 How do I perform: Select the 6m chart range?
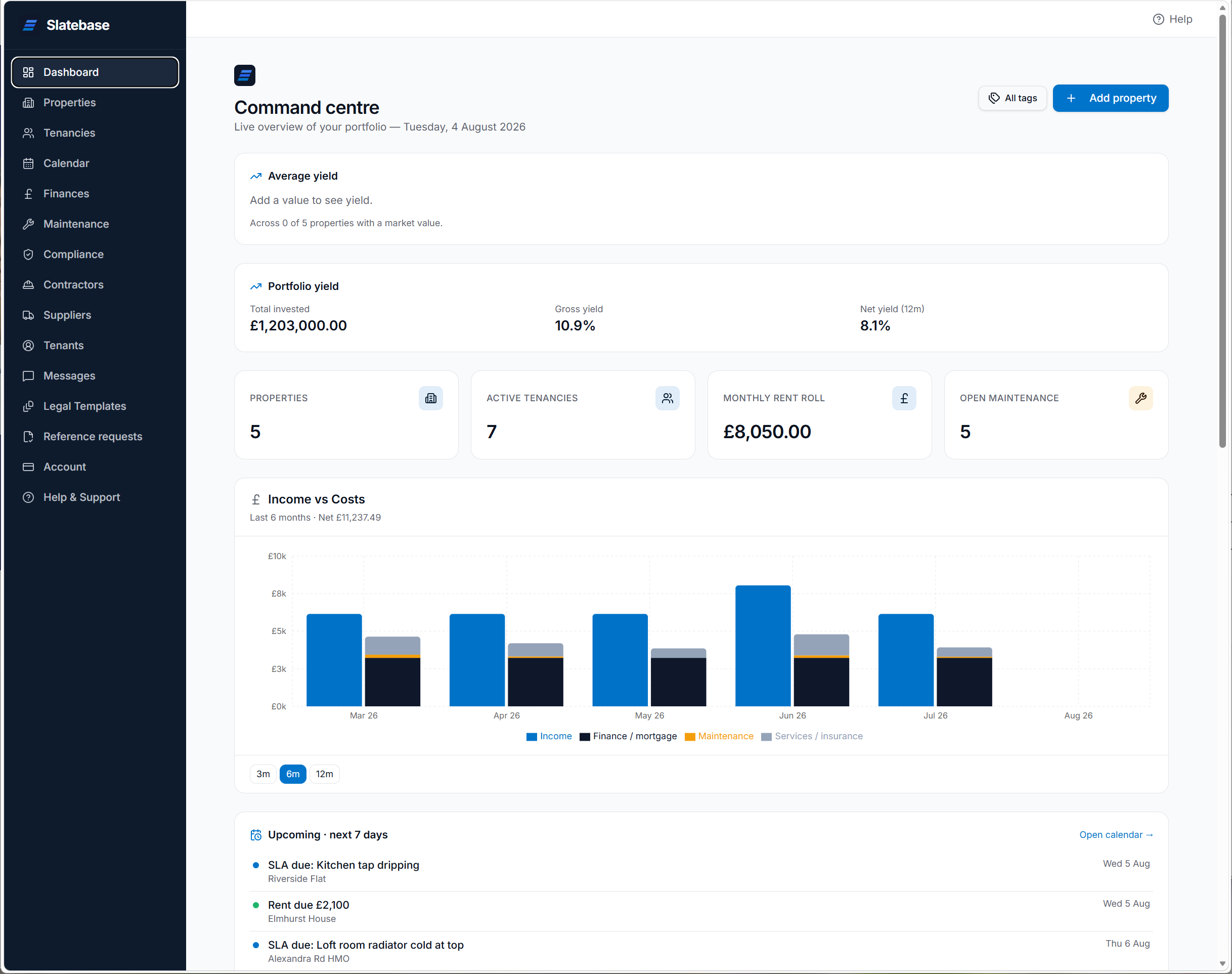coord(293,774)
